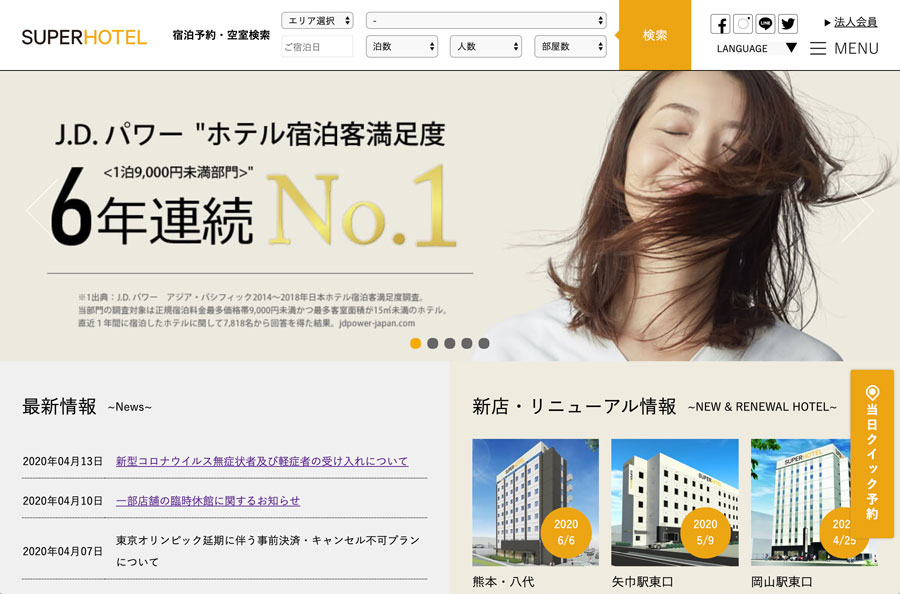Click the location pin quick reservation tab
The height and width of the screenshot is (594, 900).
point(872,453)
